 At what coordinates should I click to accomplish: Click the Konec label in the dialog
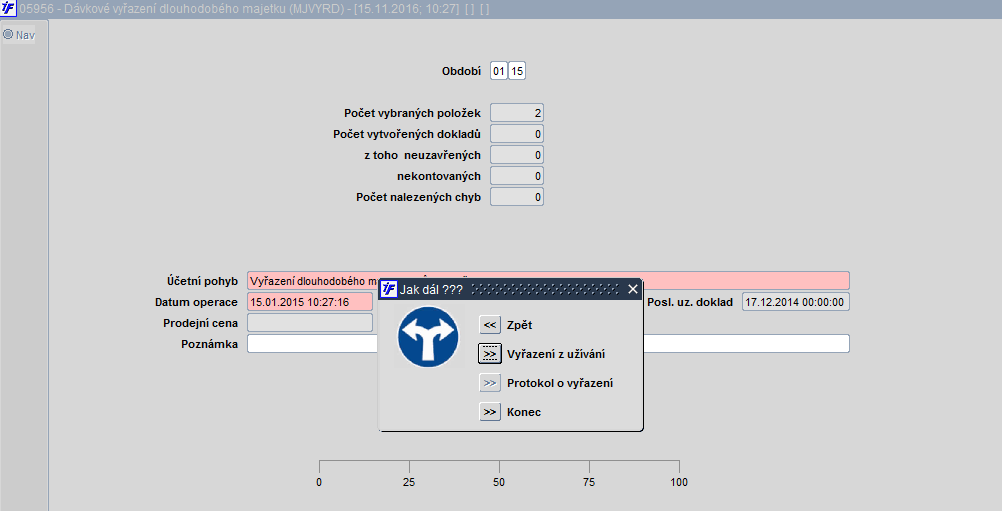pos(524,412)
